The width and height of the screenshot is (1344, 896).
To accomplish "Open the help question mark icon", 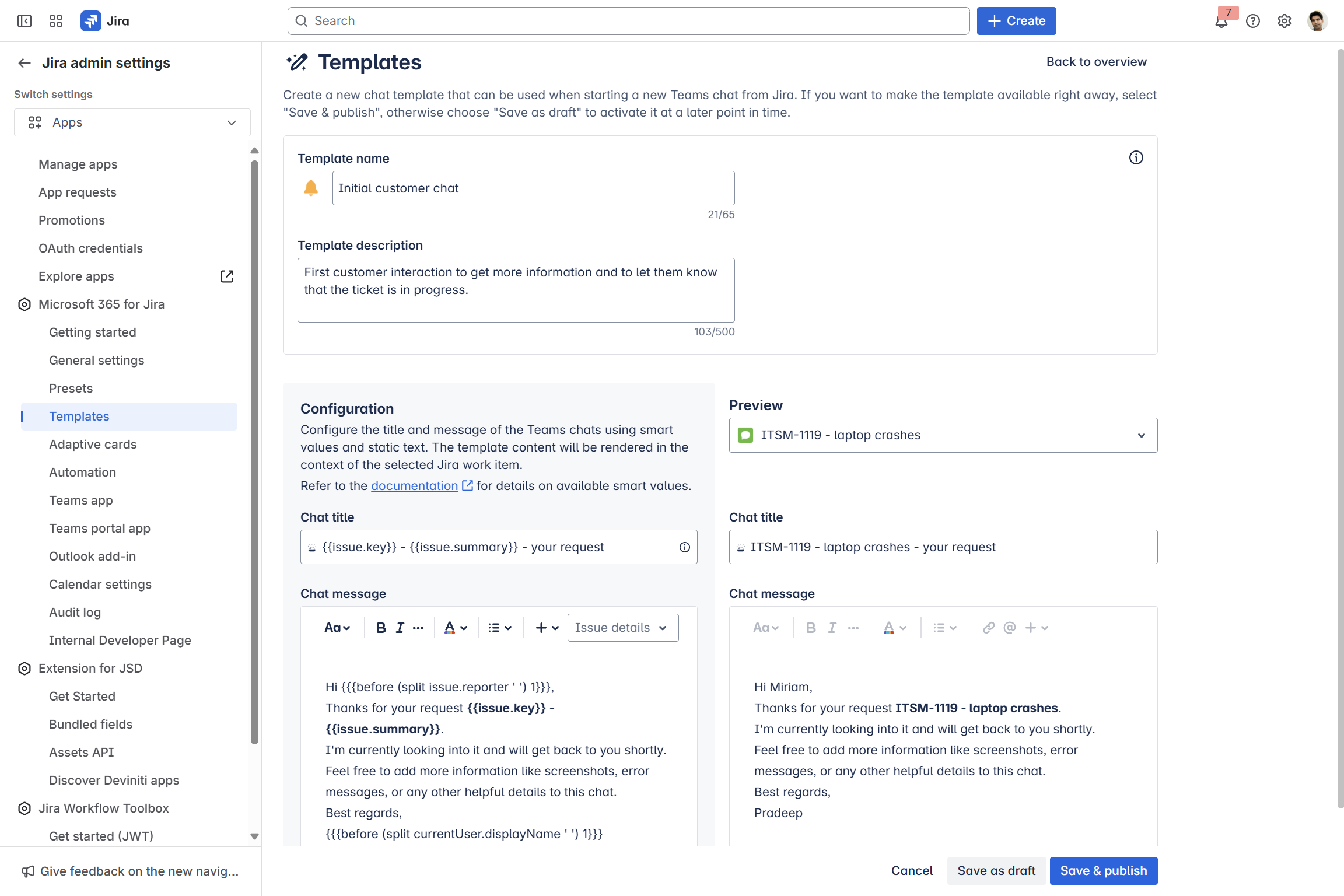I will (1252, 22).
